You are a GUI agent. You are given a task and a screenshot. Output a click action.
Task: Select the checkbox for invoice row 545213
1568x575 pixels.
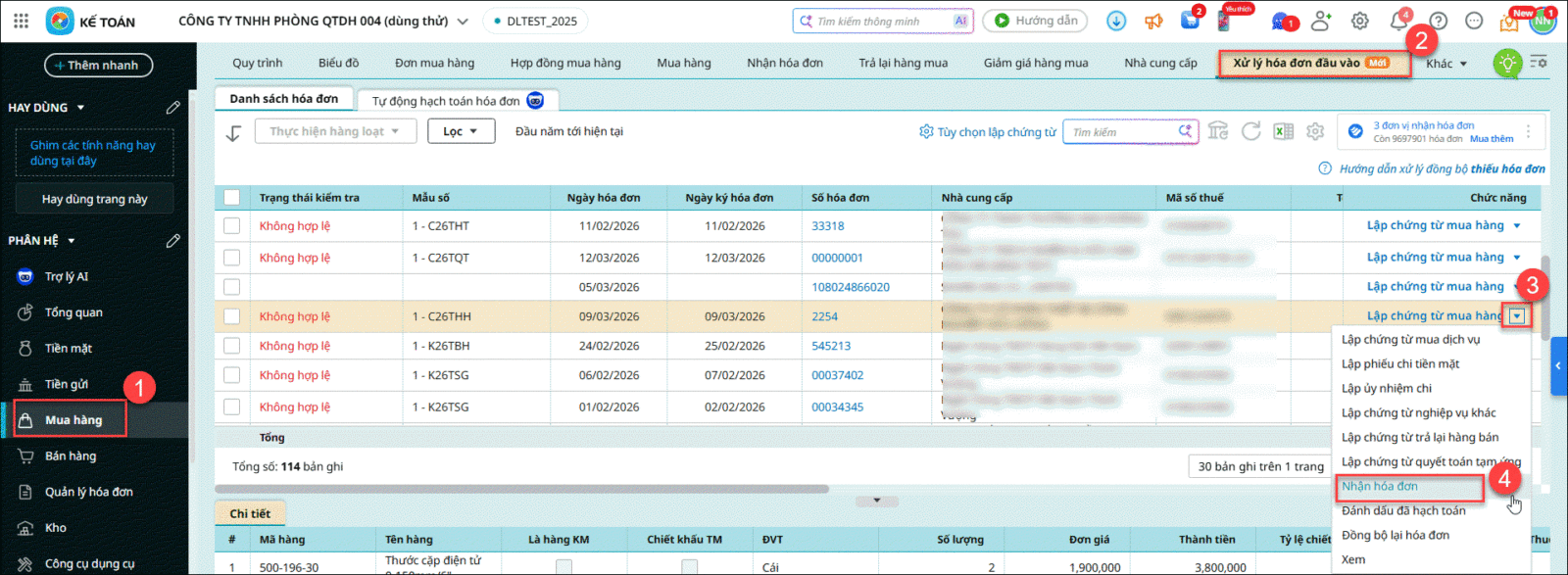pyautogui.click(x=232, y=346)
